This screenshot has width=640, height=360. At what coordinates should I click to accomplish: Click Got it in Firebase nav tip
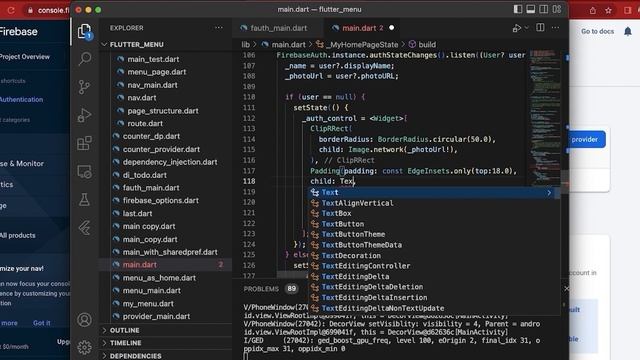pyautogui.click(x=42, y=323)
